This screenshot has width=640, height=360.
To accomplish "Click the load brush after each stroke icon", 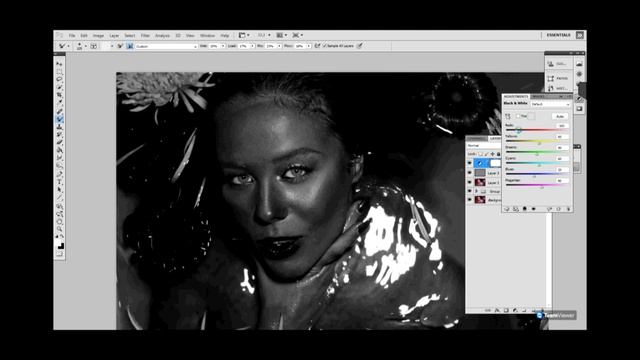I will point(120,46).
